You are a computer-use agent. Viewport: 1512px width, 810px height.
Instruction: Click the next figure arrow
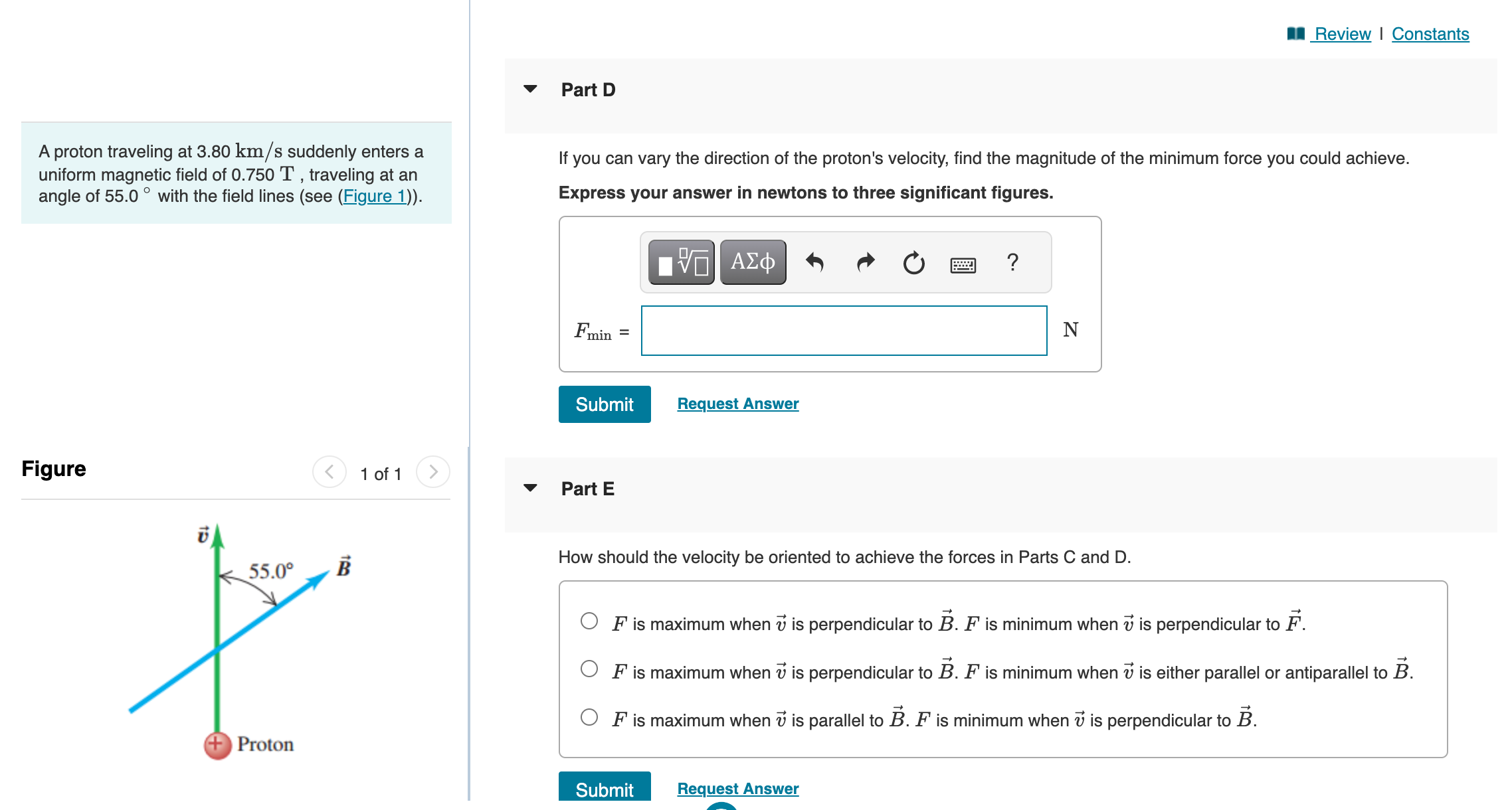433,472
